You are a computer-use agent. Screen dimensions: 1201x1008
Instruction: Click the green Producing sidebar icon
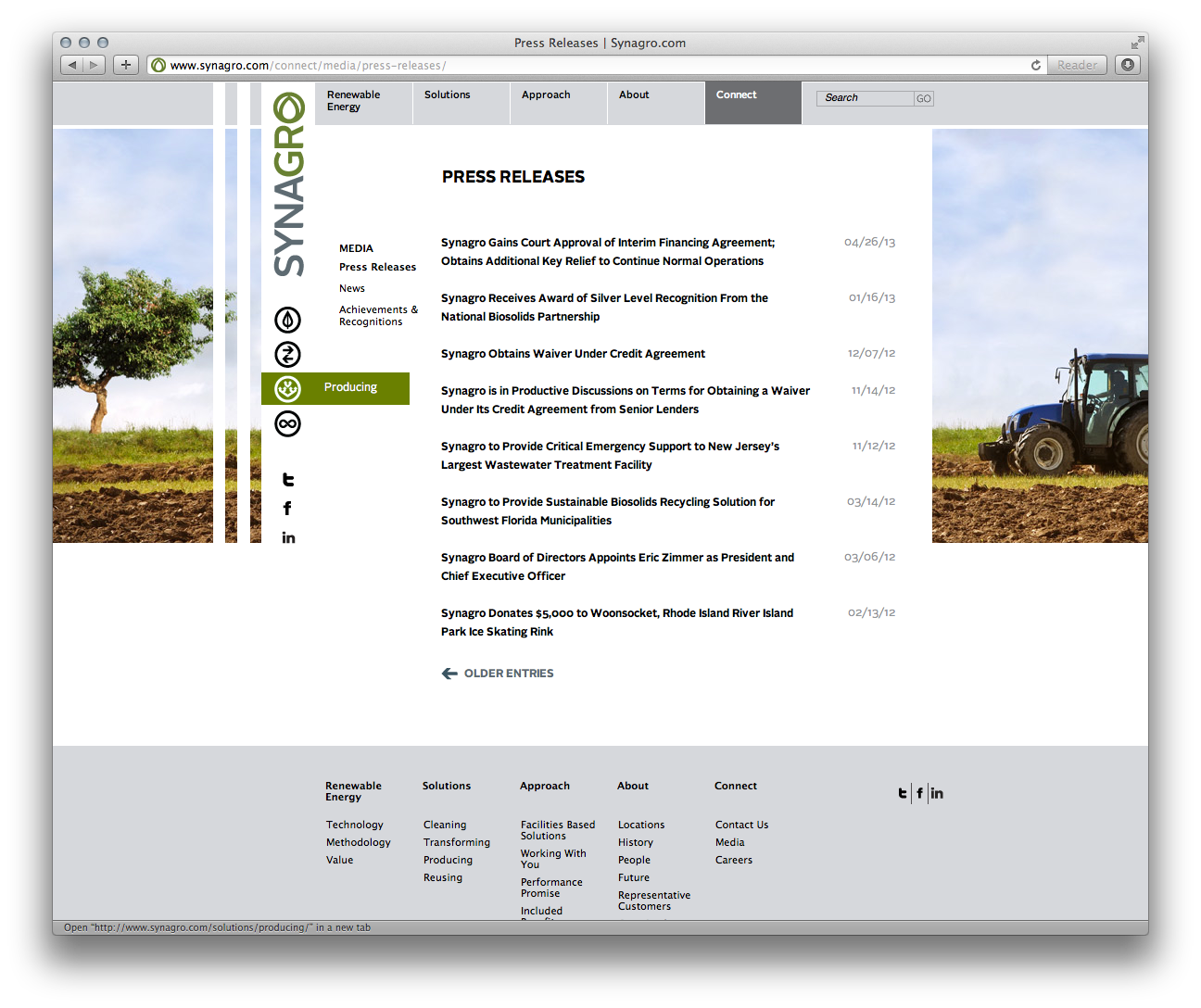click(288, 389)
